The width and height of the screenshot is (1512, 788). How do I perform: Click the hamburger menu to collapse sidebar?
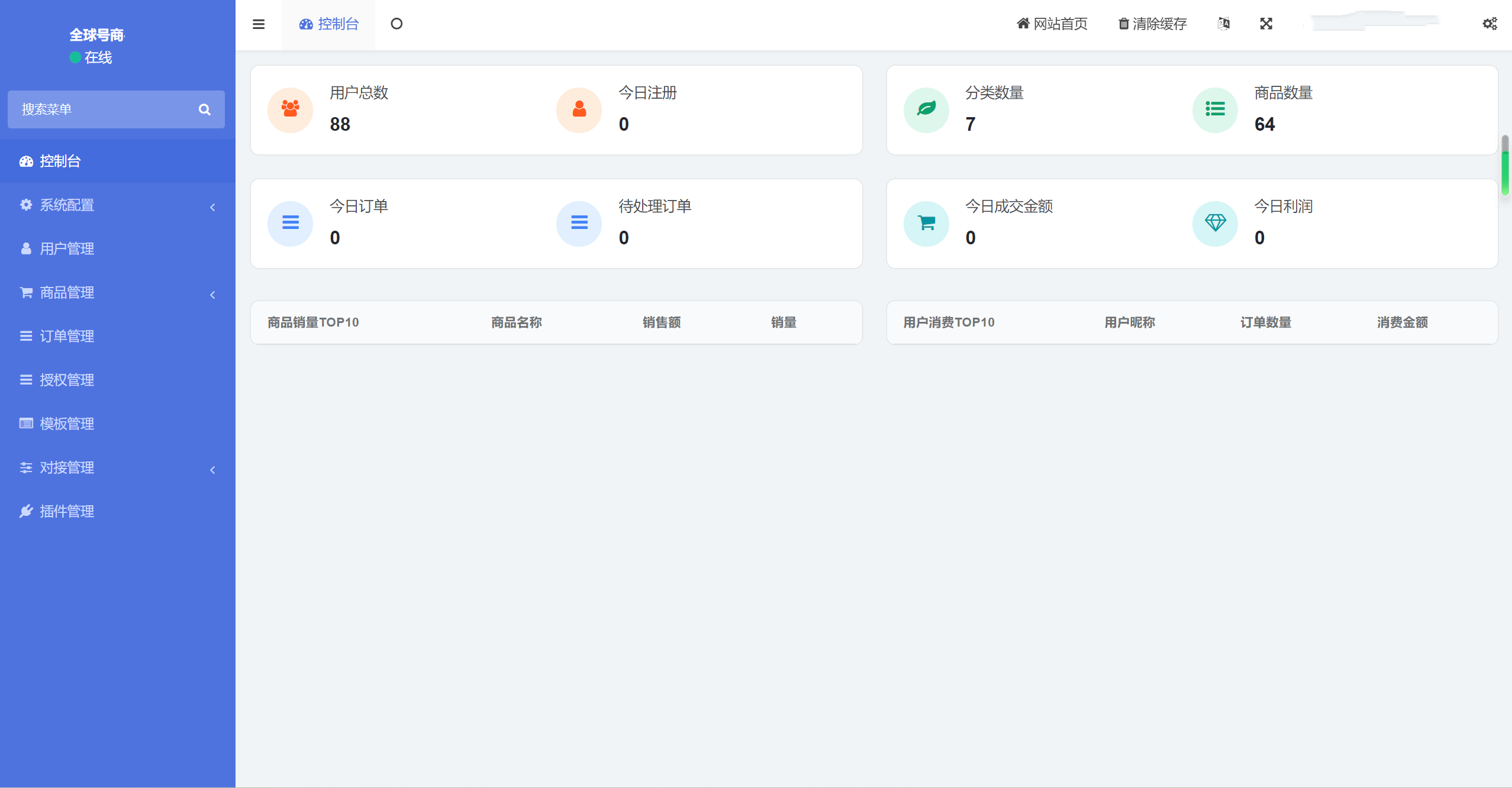tap(259, 24)
